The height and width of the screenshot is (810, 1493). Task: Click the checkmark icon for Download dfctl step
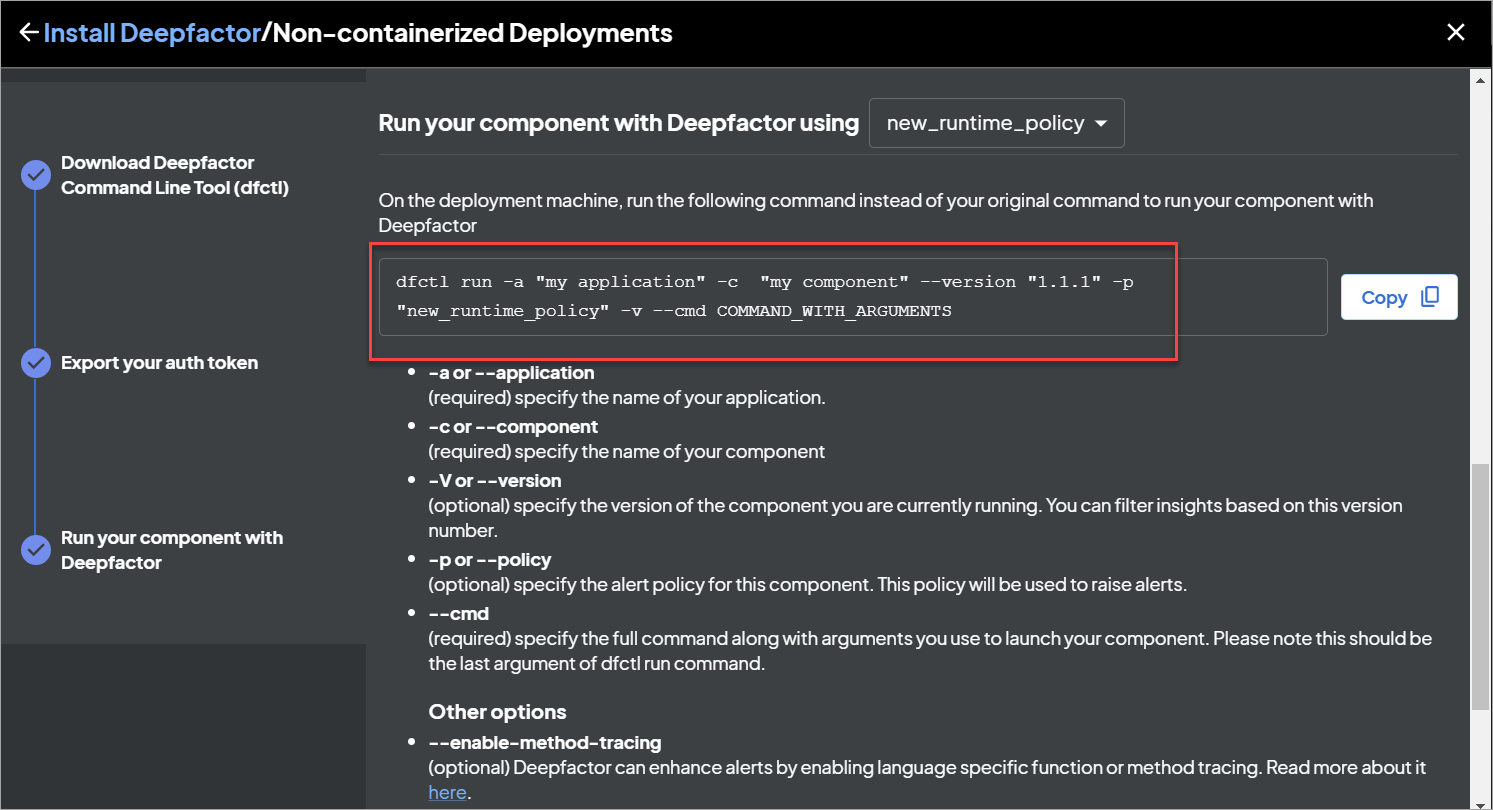point(36,176)
